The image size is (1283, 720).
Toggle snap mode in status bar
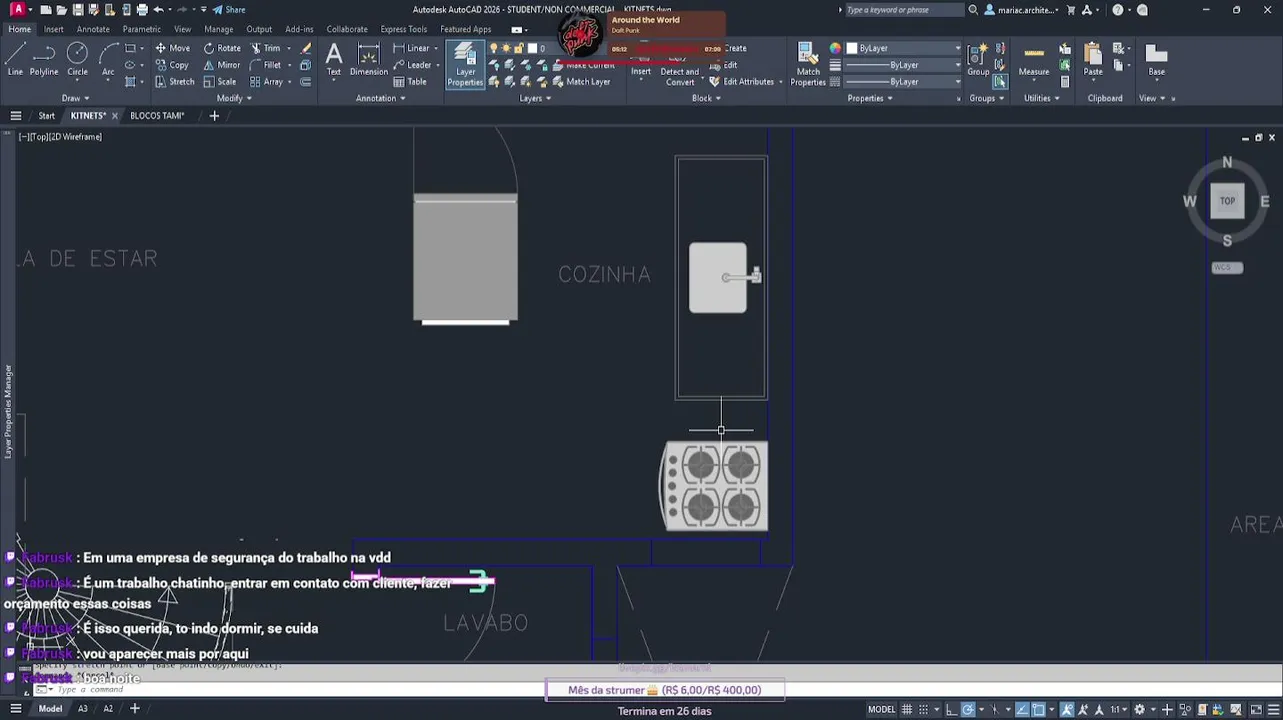923,710
